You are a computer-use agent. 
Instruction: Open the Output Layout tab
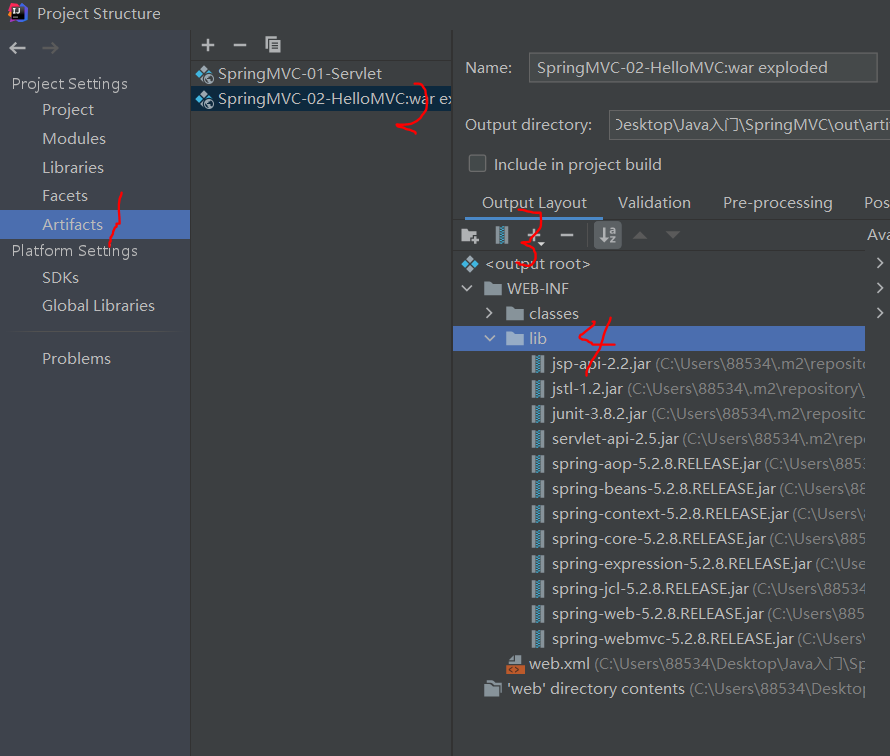[x=534, y=203]
